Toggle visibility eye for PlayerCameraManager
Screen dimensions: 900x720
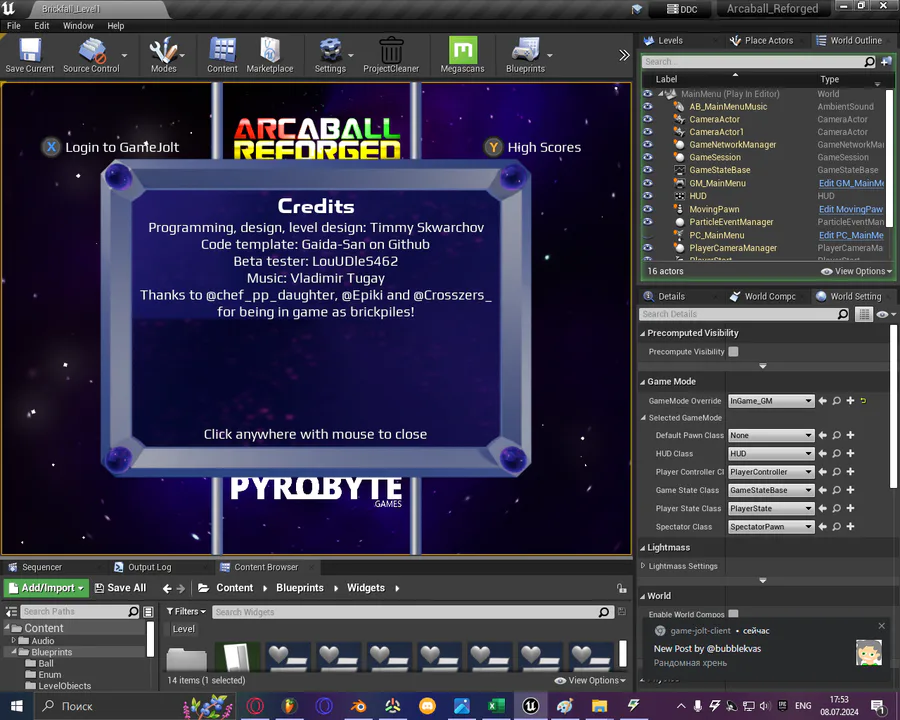648,247
